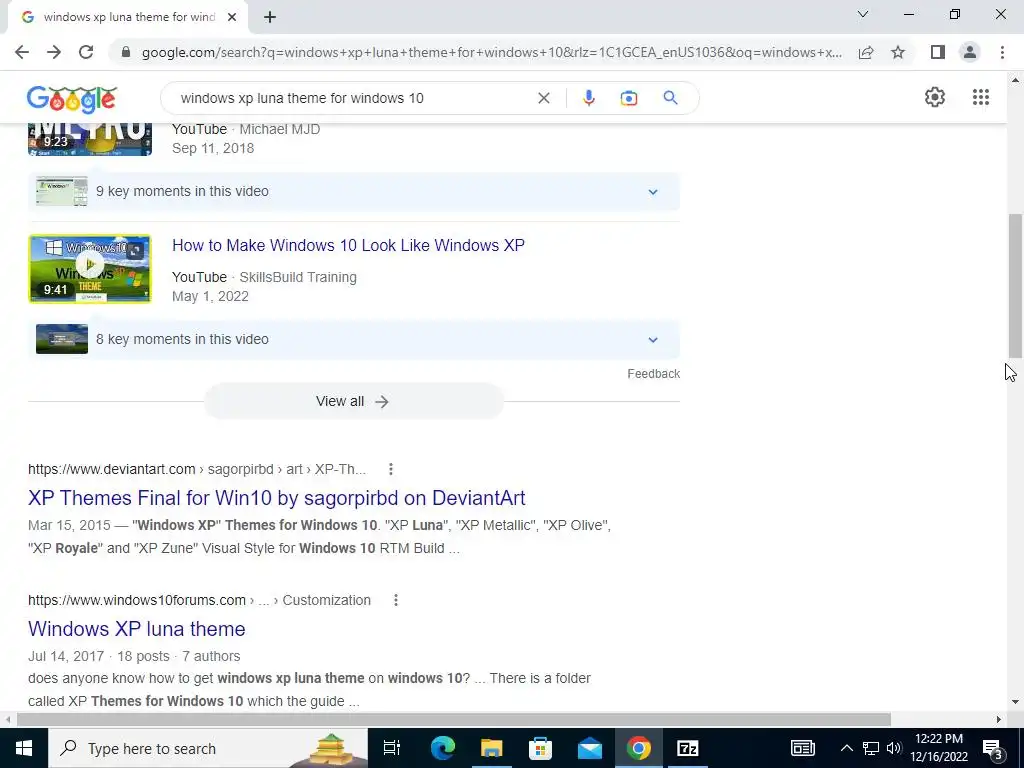Start voice search with microphone
Image resolution: width=1024 pixels, height=768 pixels.
588,98
